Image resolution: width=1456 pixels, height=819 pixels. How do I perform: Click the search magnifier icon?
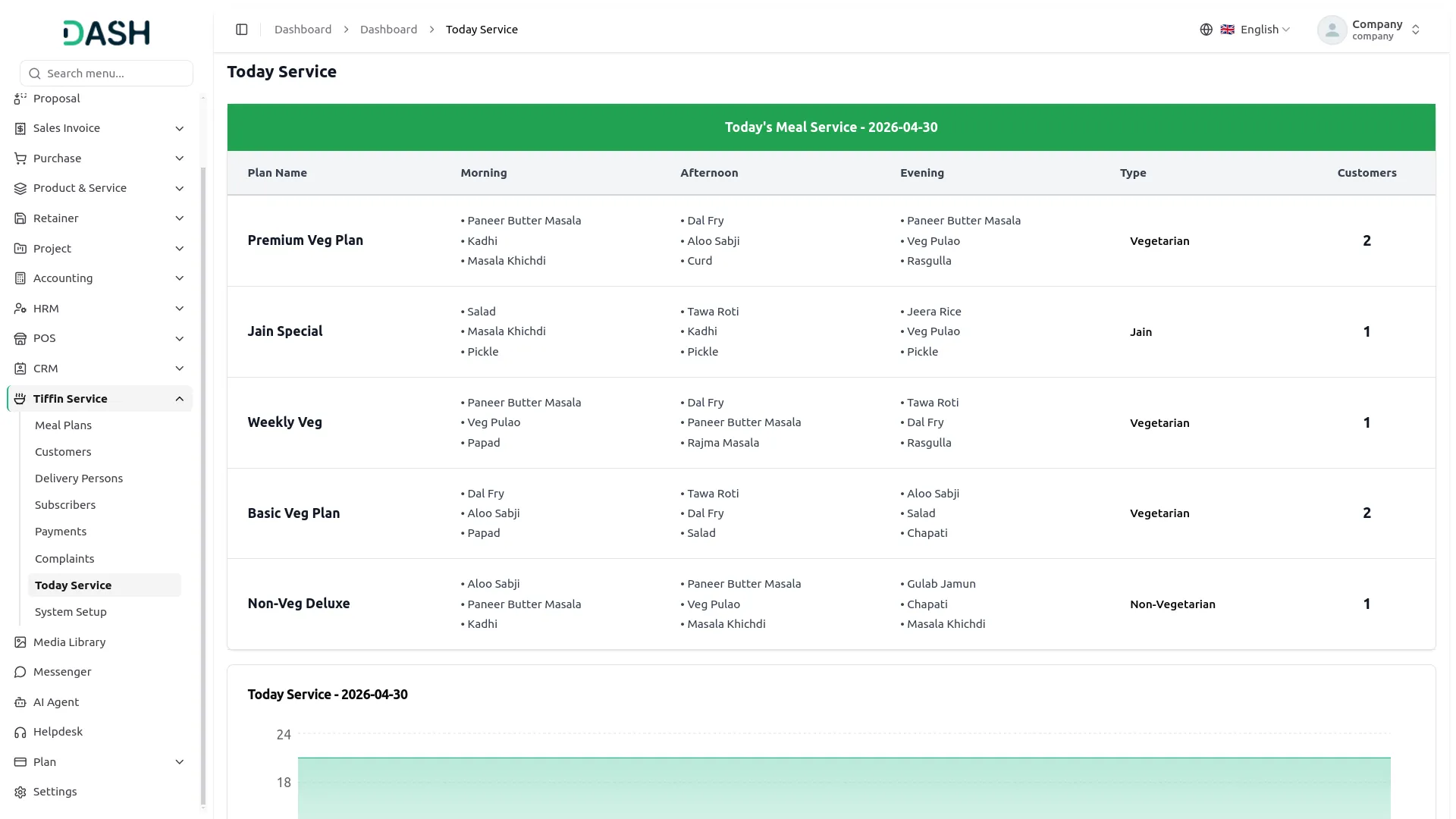(x=34, y=74)
